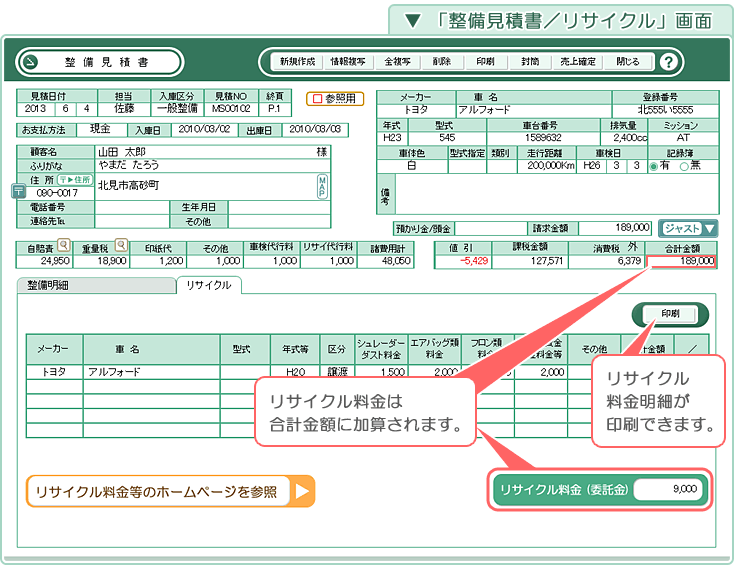The width and height of the screenshot is (735, 565).
Task: Click the empty 生年月日 field
Action: coord(279,207)
